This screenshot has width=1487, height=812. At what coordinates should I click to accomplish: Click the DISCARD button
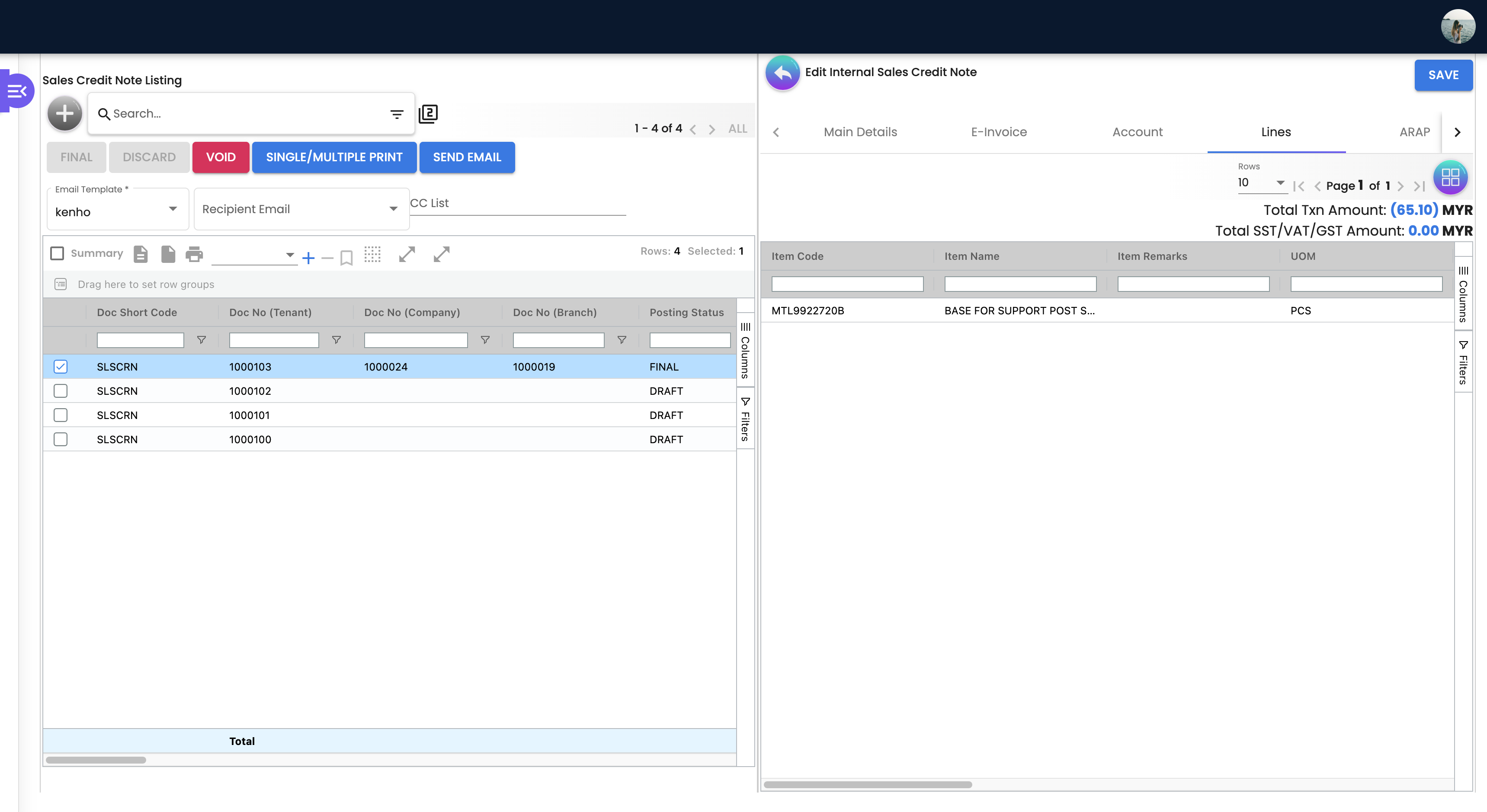(x=149, y=157)
